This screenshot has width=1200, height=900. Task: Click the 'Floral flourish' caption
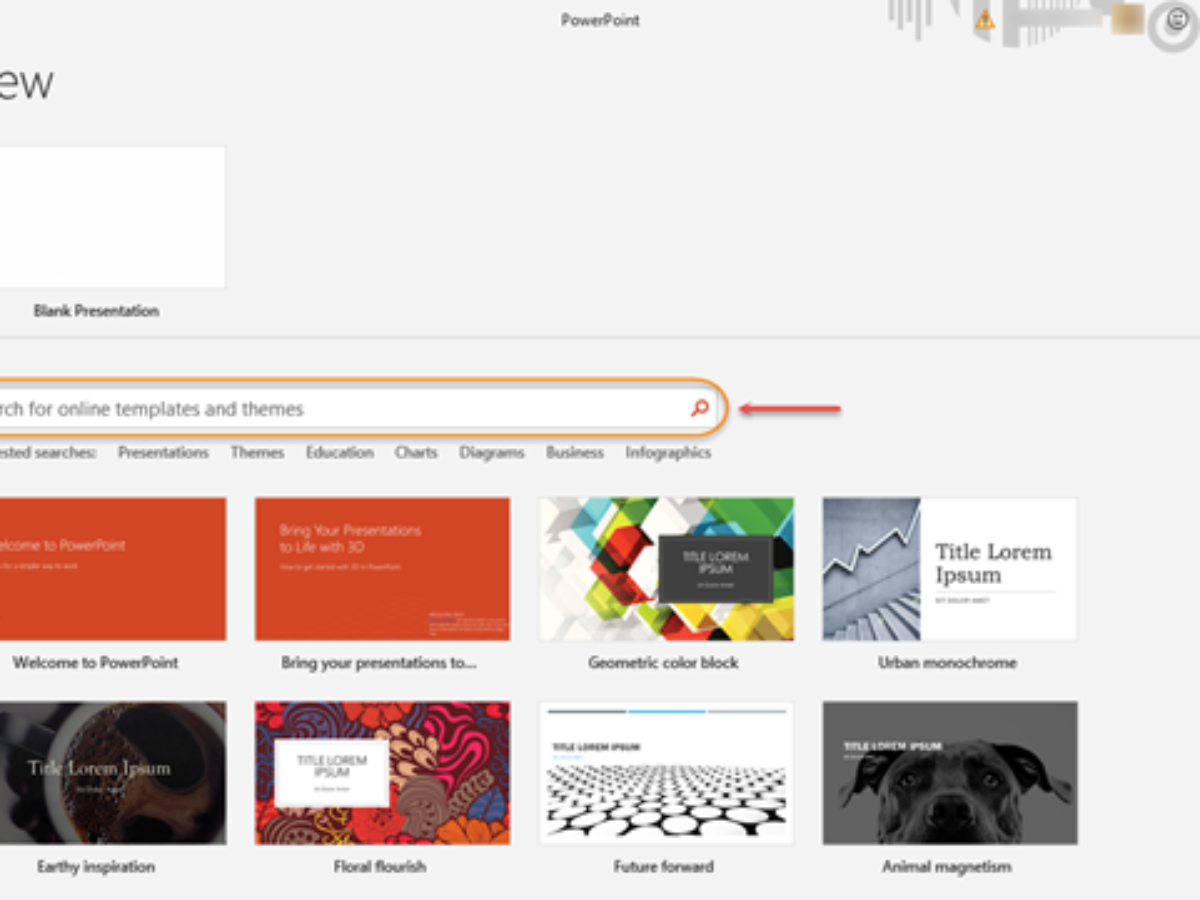coord(380,866)
